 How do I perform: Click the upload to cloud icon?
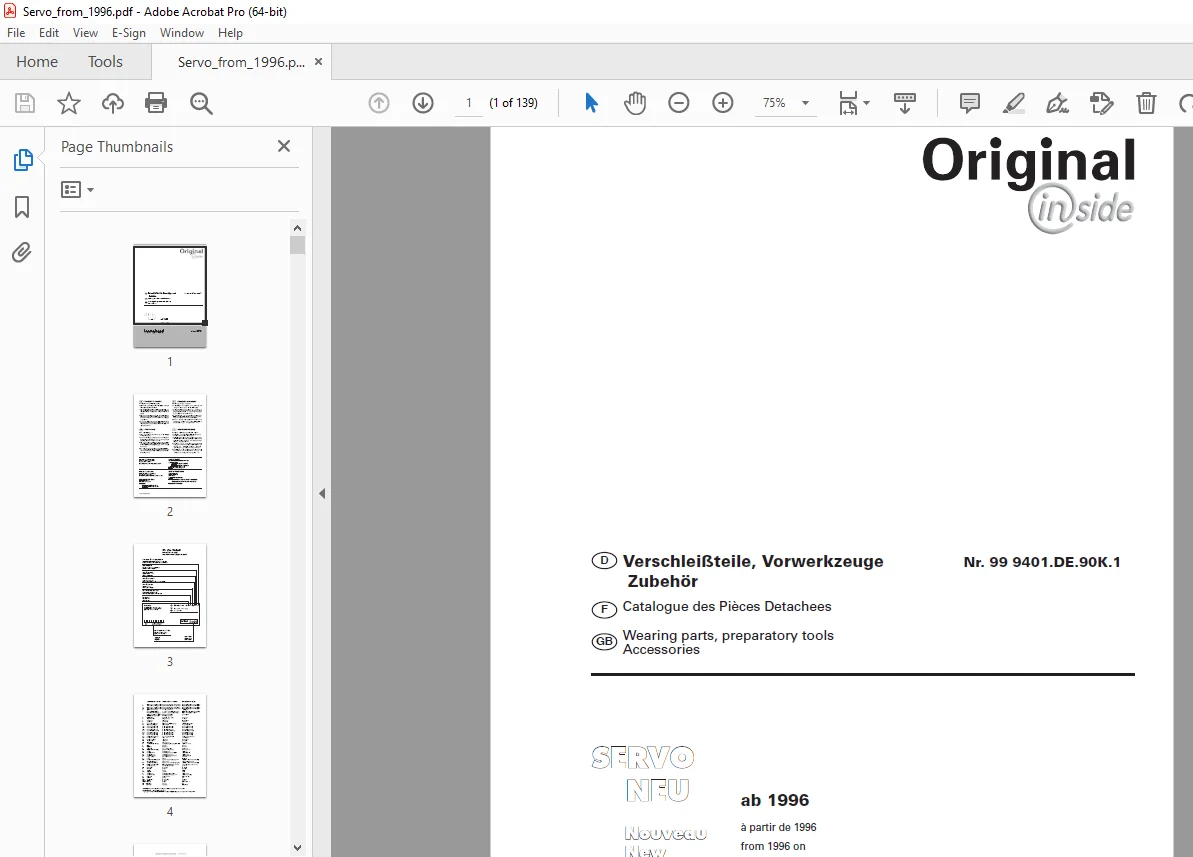(113, 103)
